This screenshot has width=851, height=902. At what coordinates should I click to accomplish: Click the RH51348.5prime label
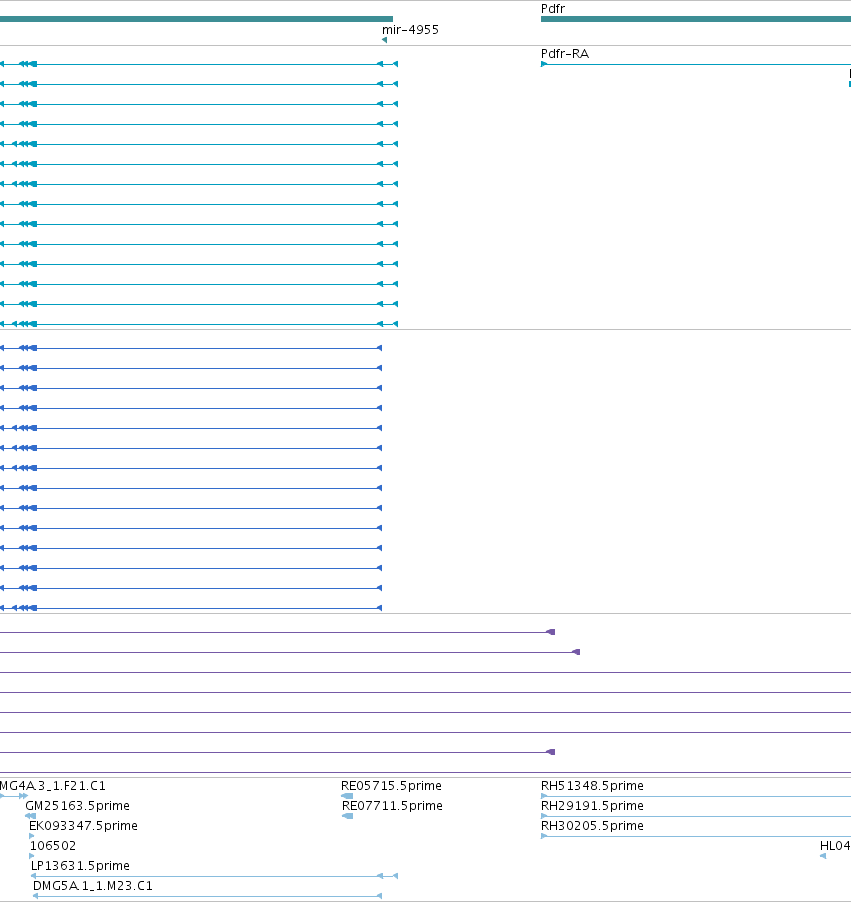(x=592, y=786)
